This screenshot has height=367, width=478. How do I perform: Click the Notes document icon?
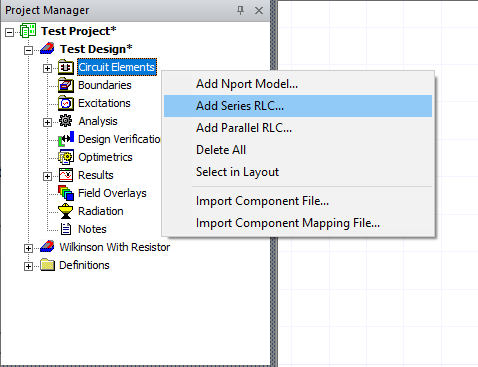pos(66,229)
